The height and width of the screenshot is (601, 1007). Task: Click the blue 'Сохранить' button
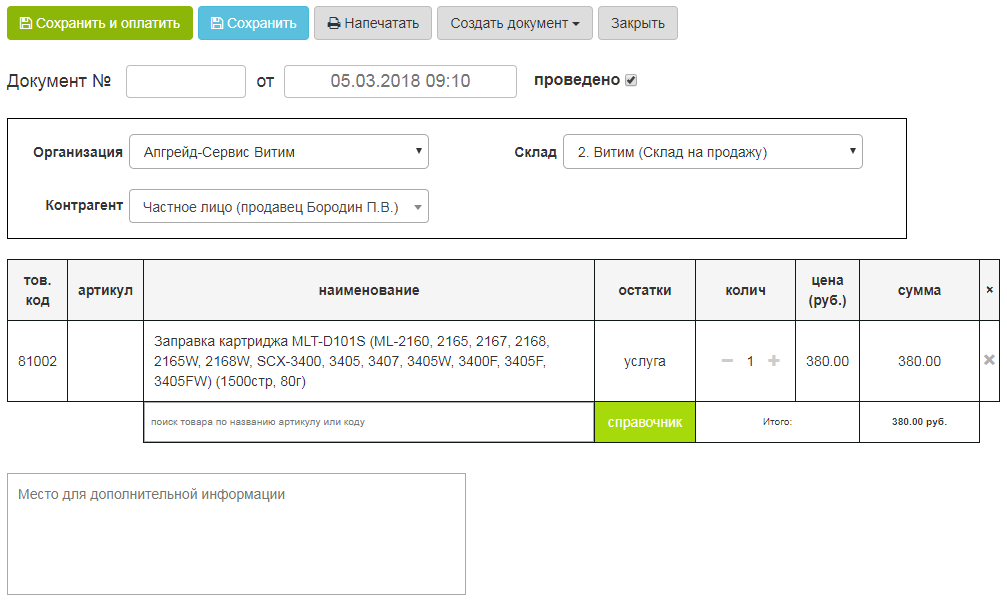coord(253,23)
